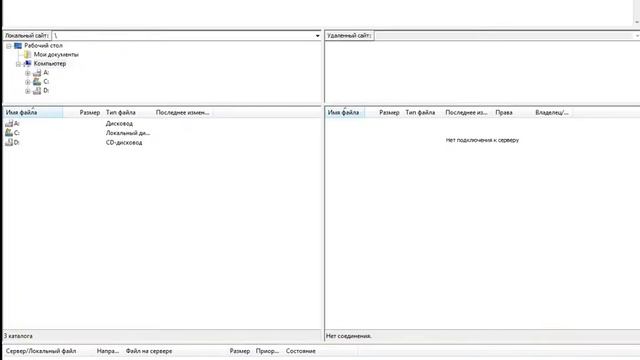
Task: Collapse the Рабочий стол tree node
Action: point(9,46)
